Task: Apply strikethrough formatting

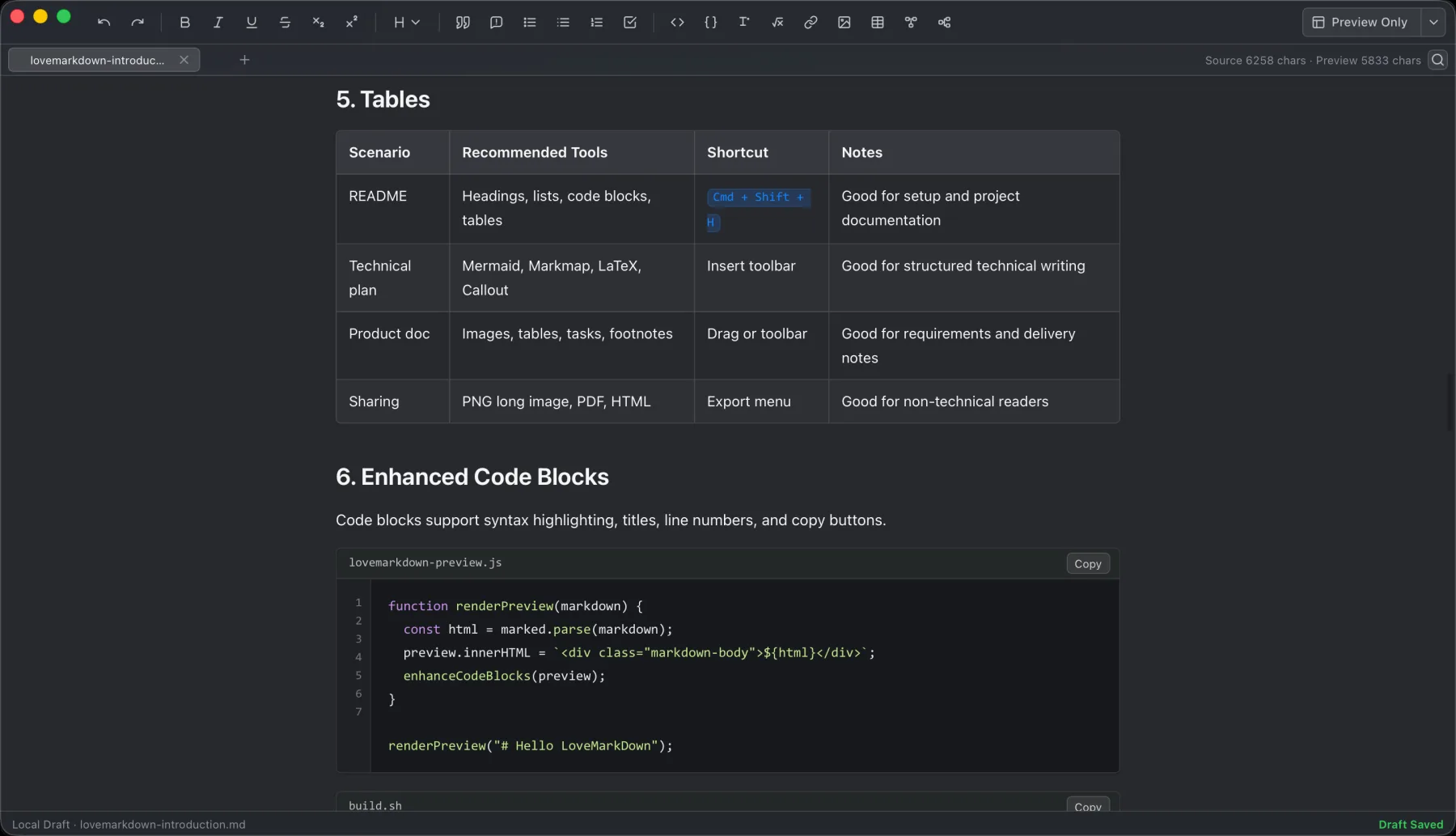Action: point(285,22)
